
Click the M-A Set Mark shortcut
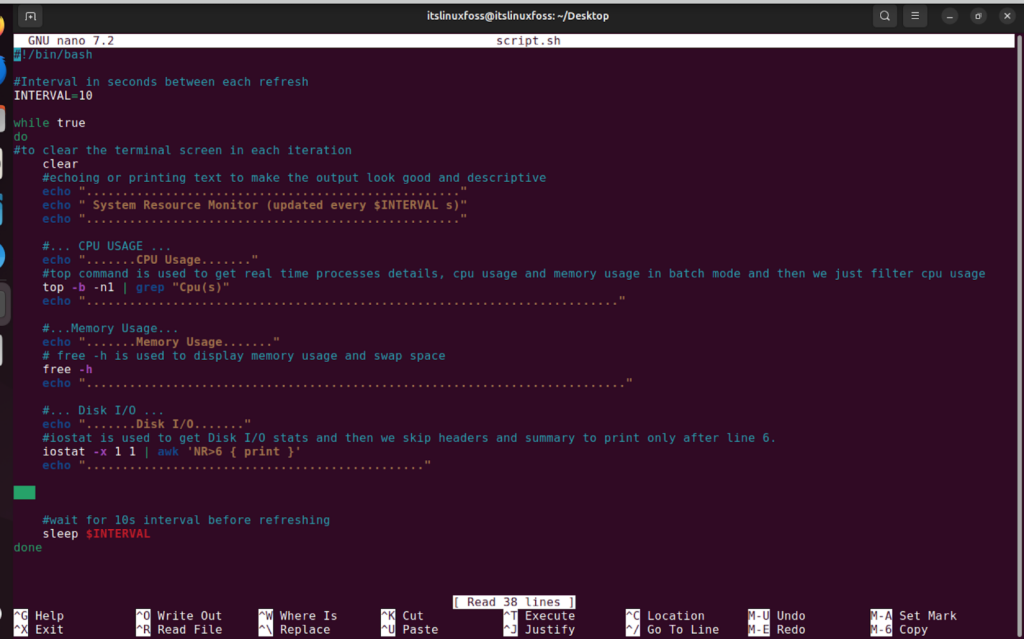914,615
